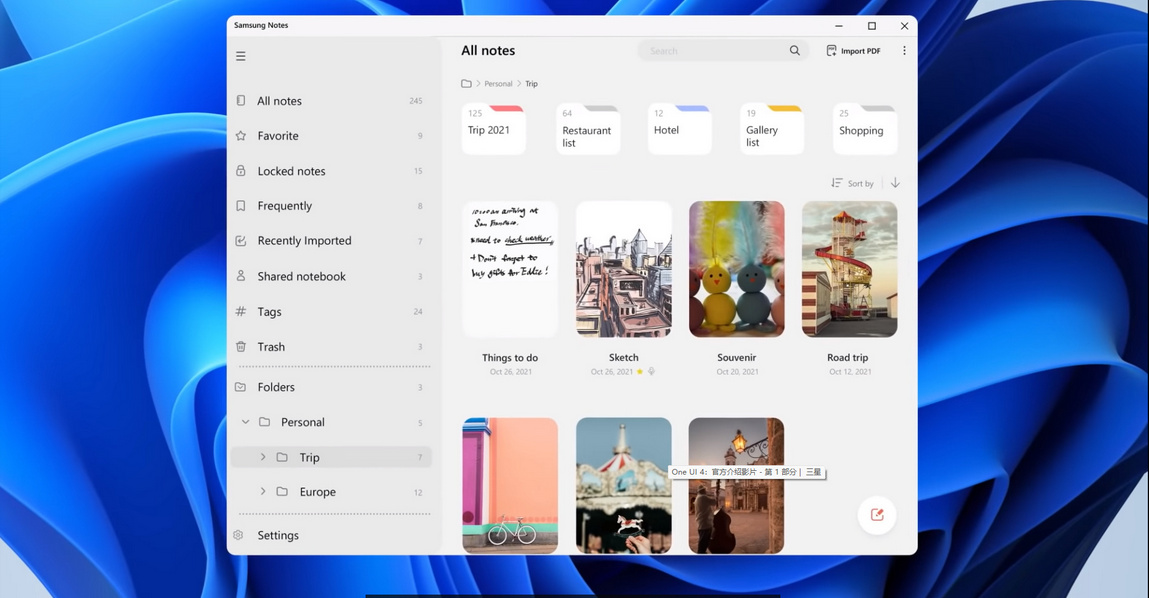Toggle sort direction arrow
Screen dimensions: 1149x598
(895, 183)
